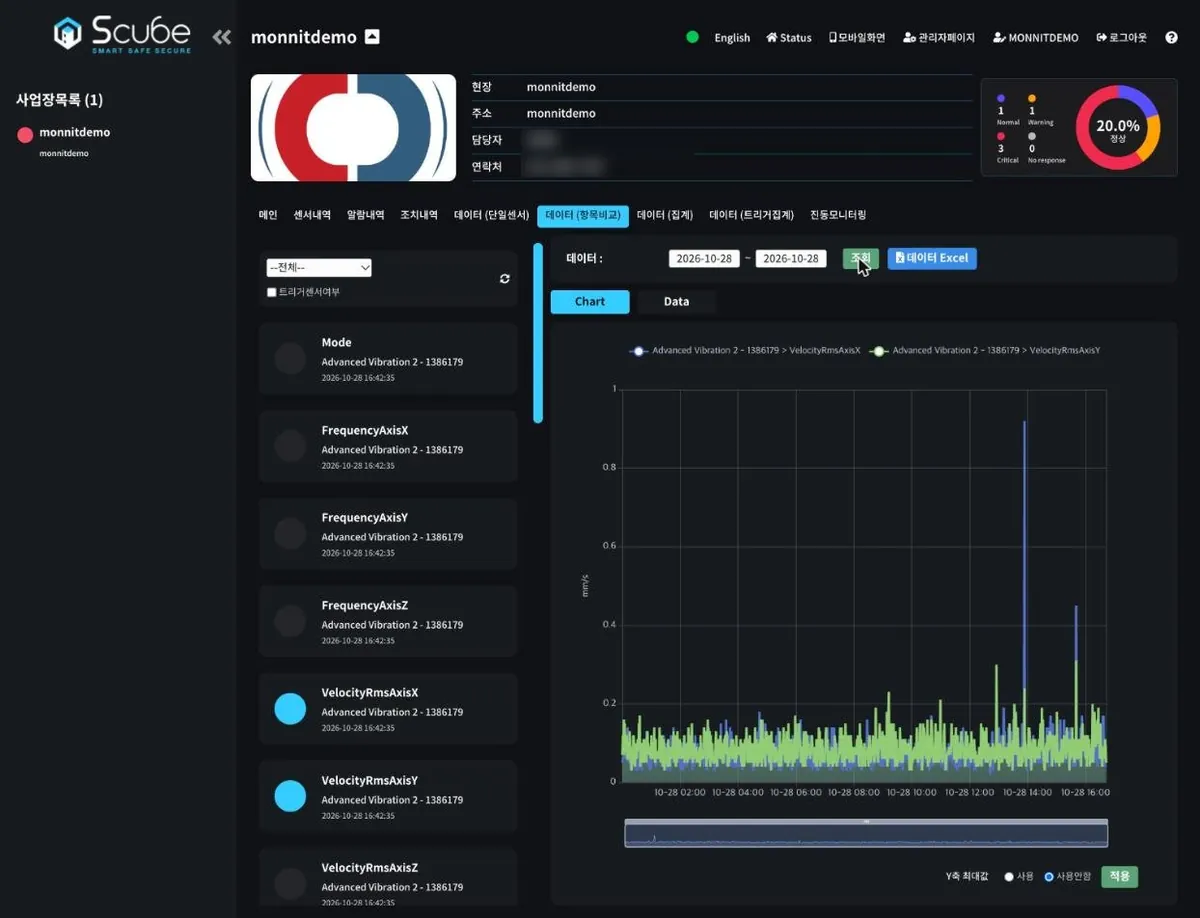
Task: Toggle VelocityRmsAxisZ sensor circle
Action: [290, 883]
